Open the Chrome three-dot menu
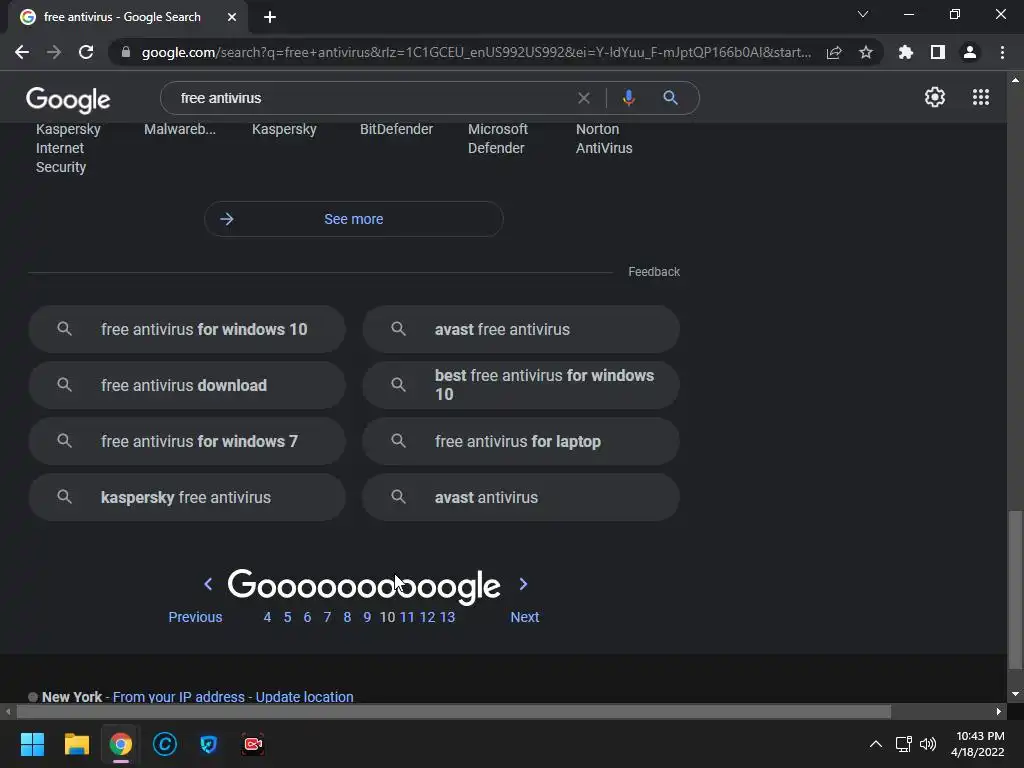 tap(1002, 52)
